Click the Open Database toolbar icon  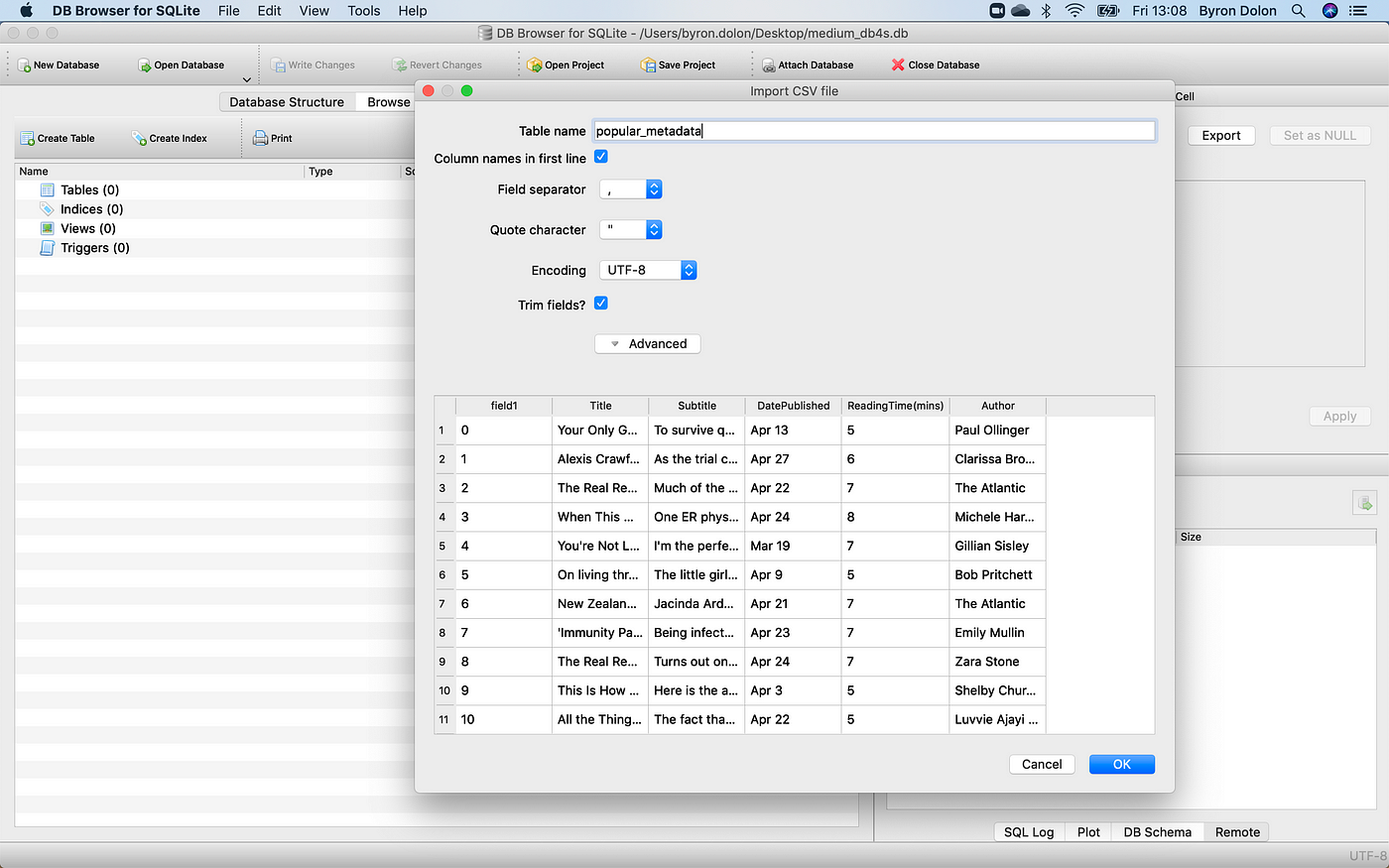click(145, 65)
